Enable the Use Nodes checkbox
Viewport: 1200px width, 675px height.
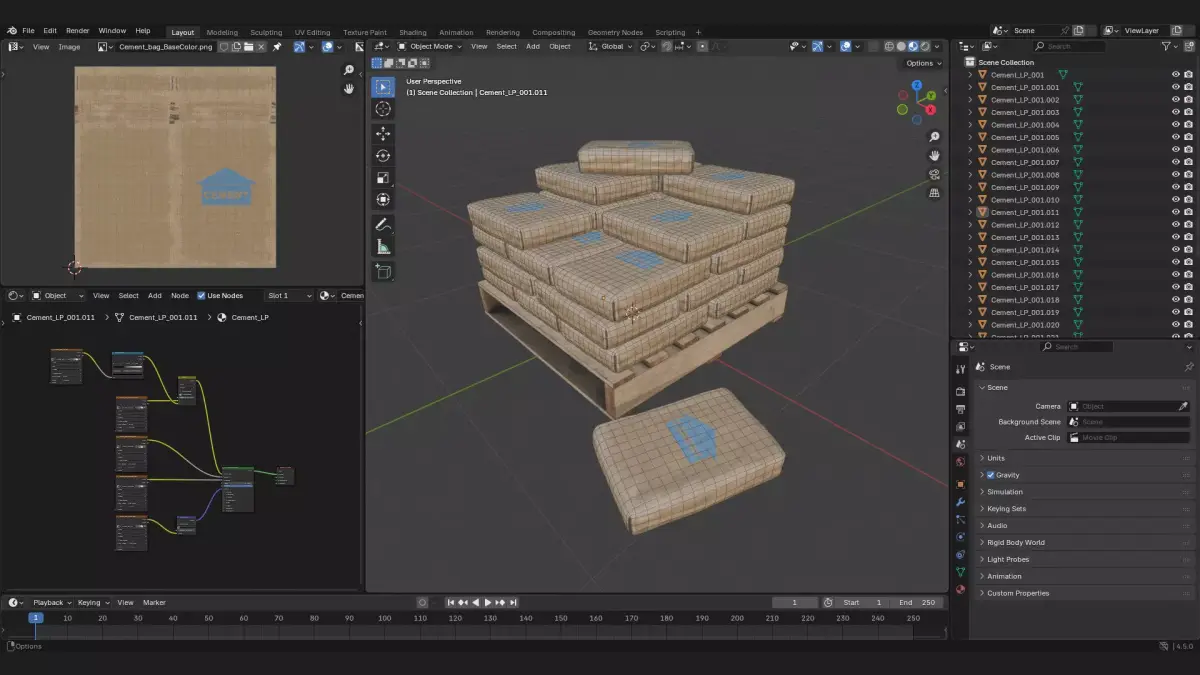[201, 295]
